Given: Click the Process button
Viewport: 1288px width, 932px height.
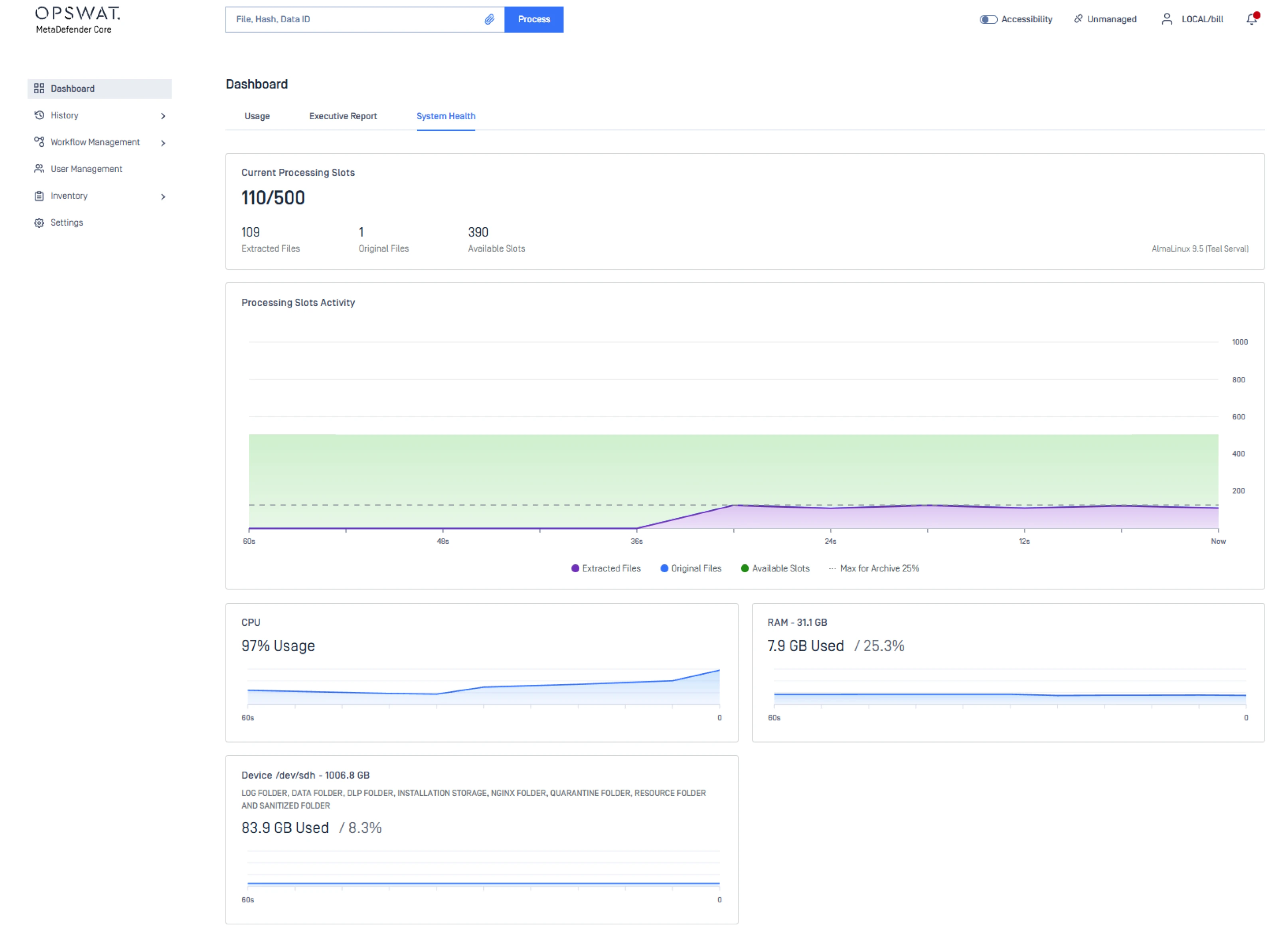Looking at the screenshot, I should (533, 19).
